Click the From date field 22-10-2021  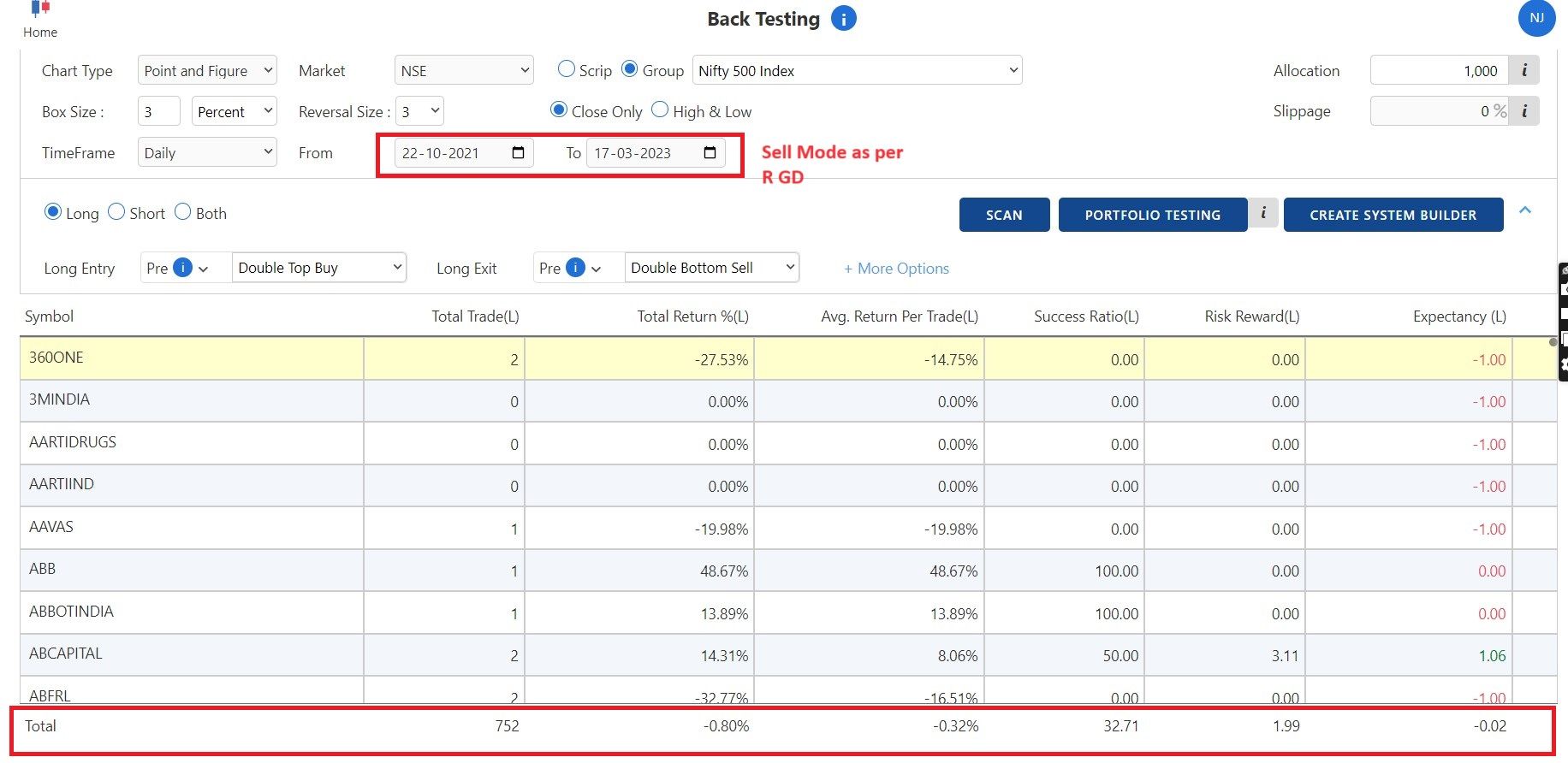464,153
